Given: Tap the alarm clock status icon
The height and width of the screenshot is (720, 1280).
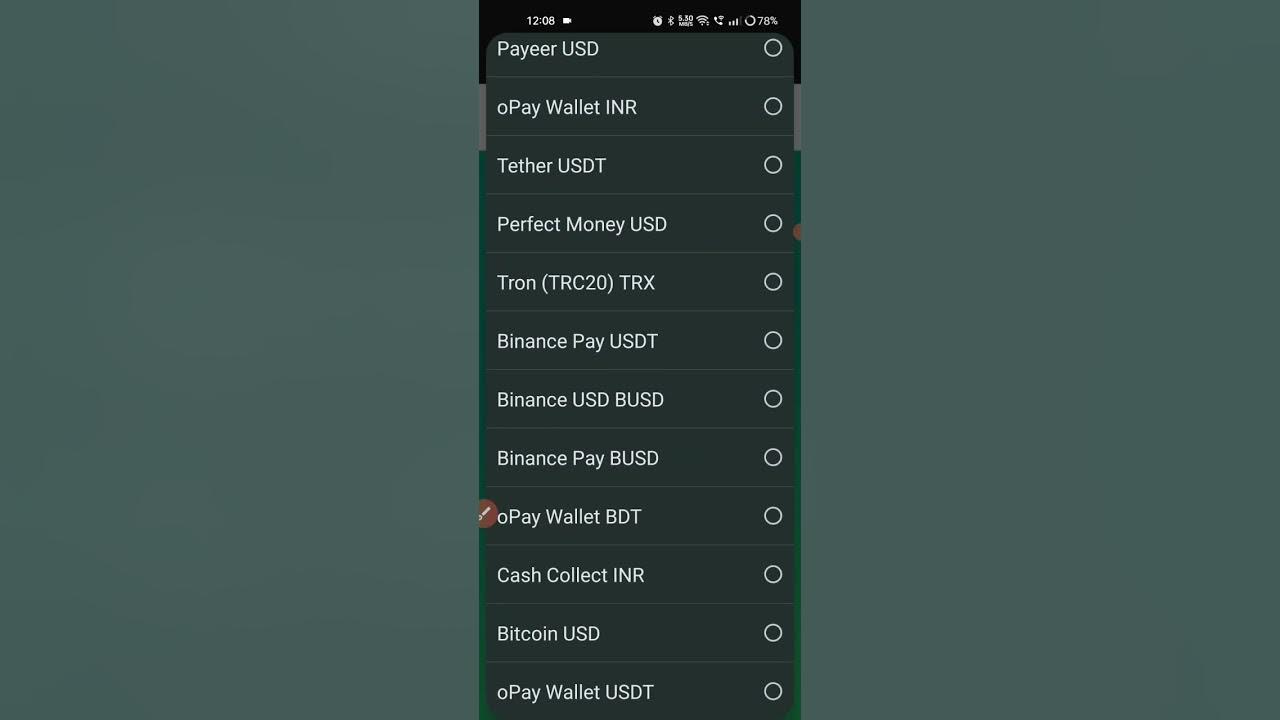Looking at the screenshot, I should [x=657, y=21].
